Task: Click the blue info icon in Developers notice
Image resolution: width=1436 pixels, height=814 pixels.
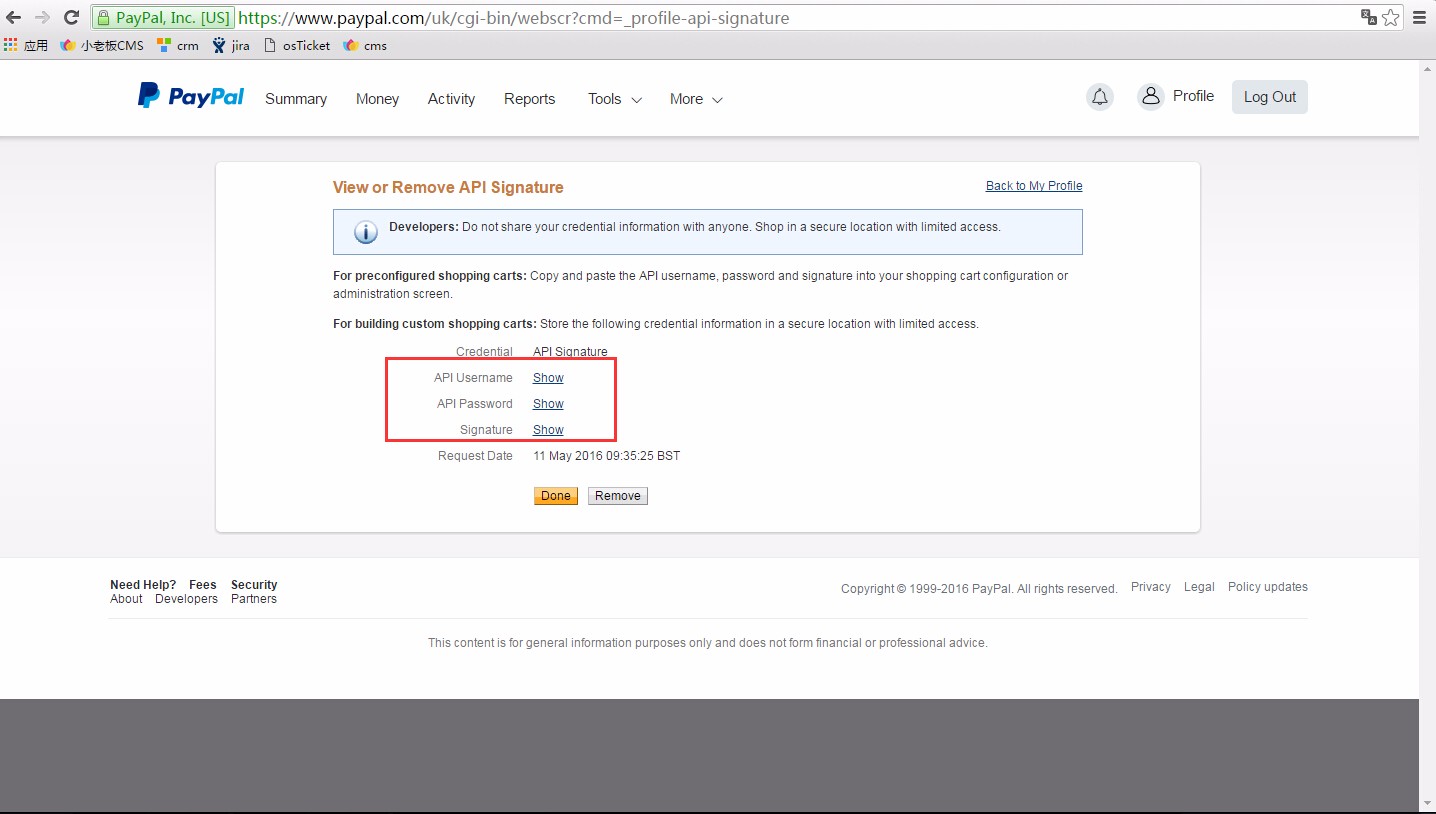Action: coord(366,232)
